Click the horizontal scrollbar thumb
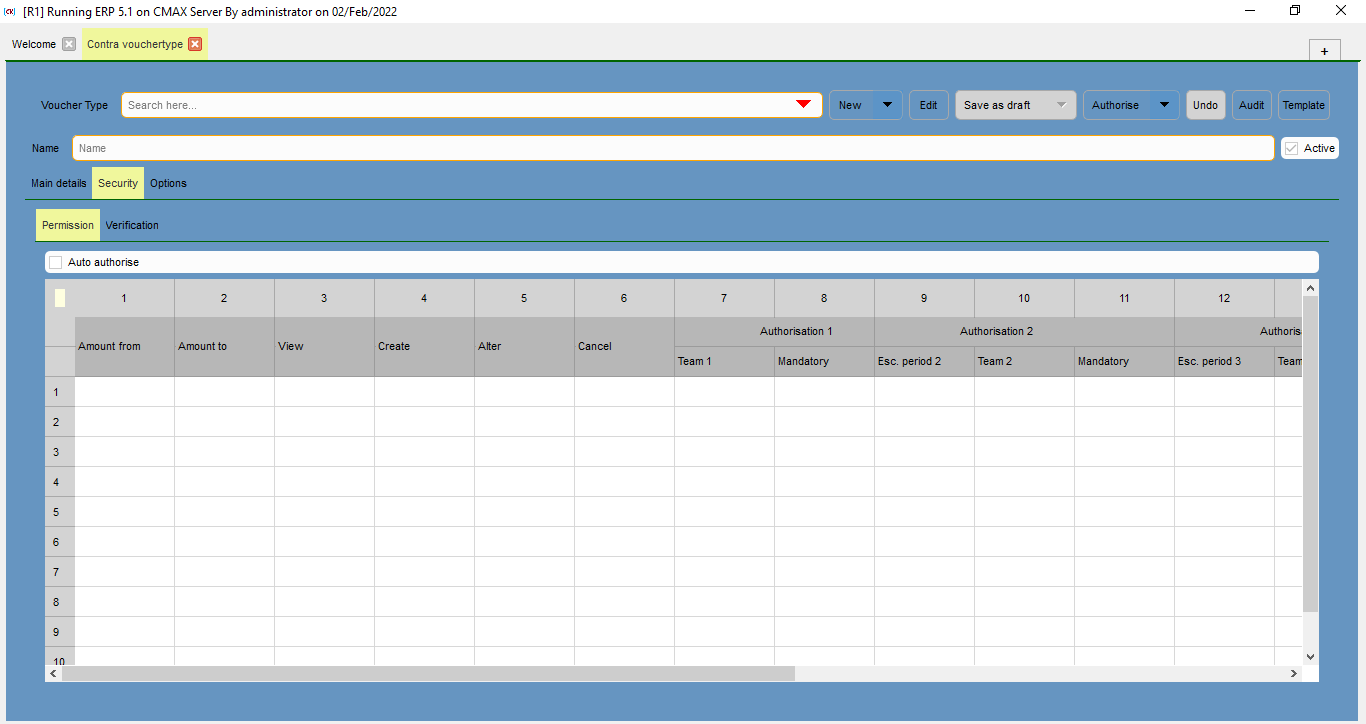Image resolution: width=1366 pixels, height=724 pixels. pos(428,674)
